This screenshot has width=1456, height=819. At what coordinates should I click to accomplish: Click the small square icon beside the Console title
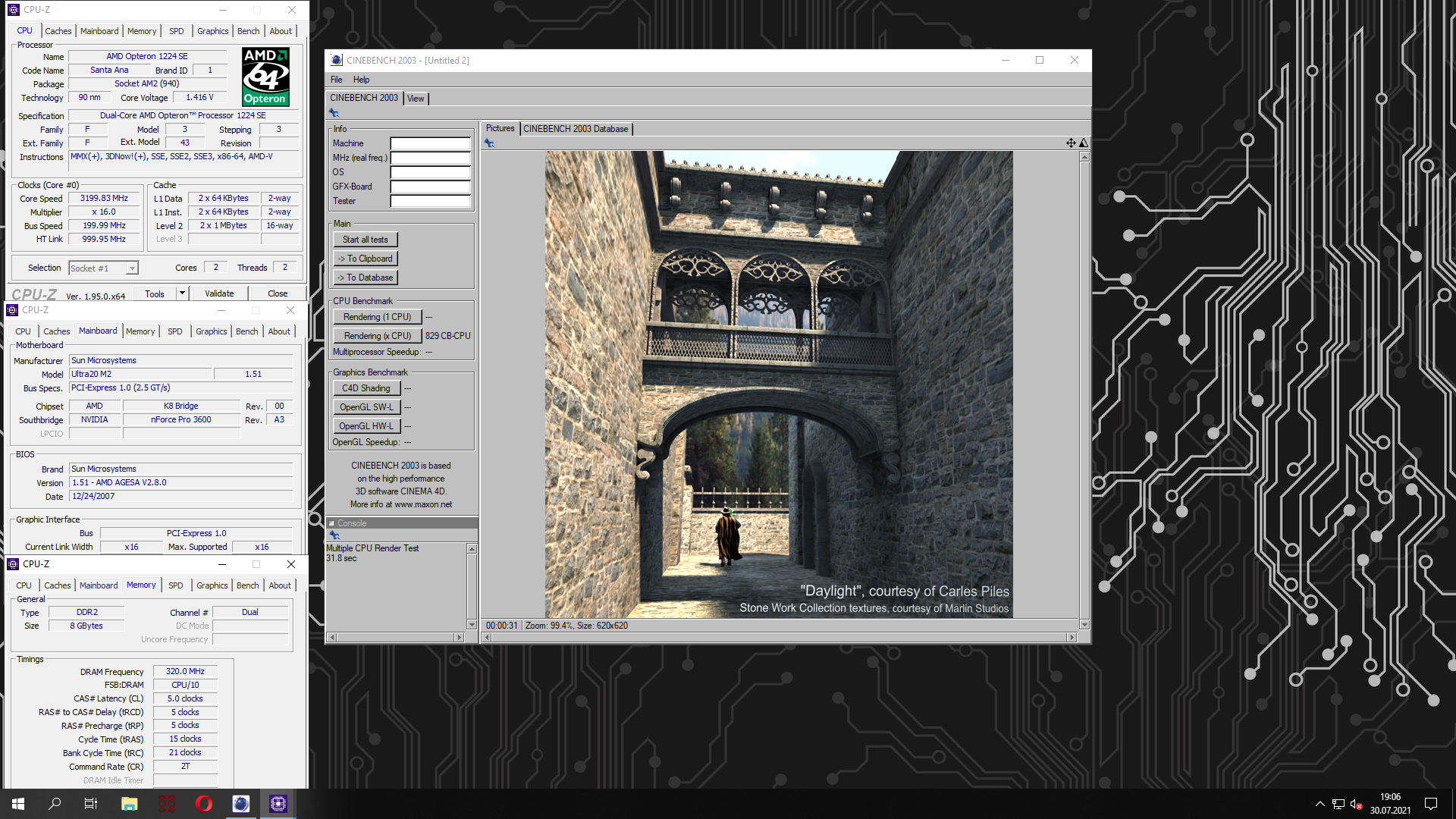coord(331,523)
